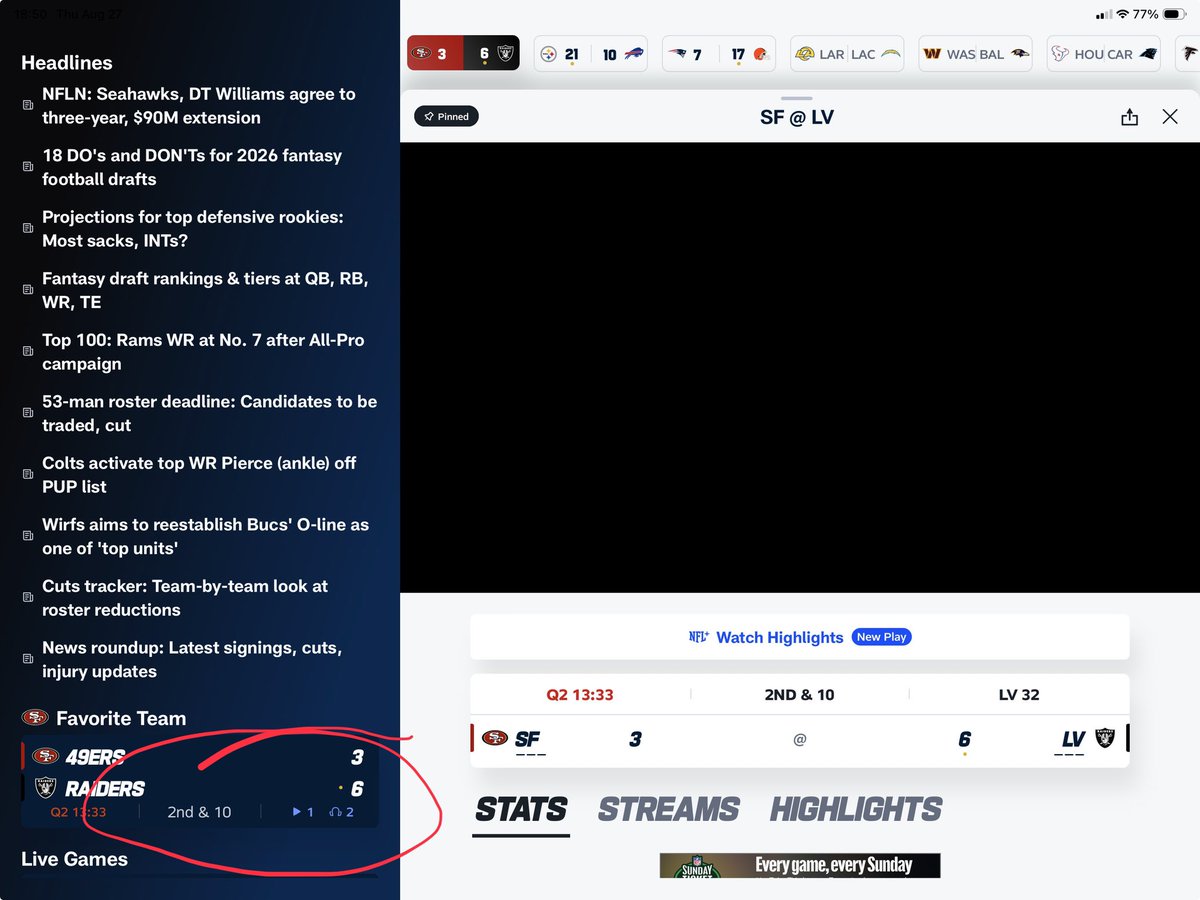Viewport: 1200px width, 900px height.
Task: Tap the New Play badge
Action: (882, 637)
